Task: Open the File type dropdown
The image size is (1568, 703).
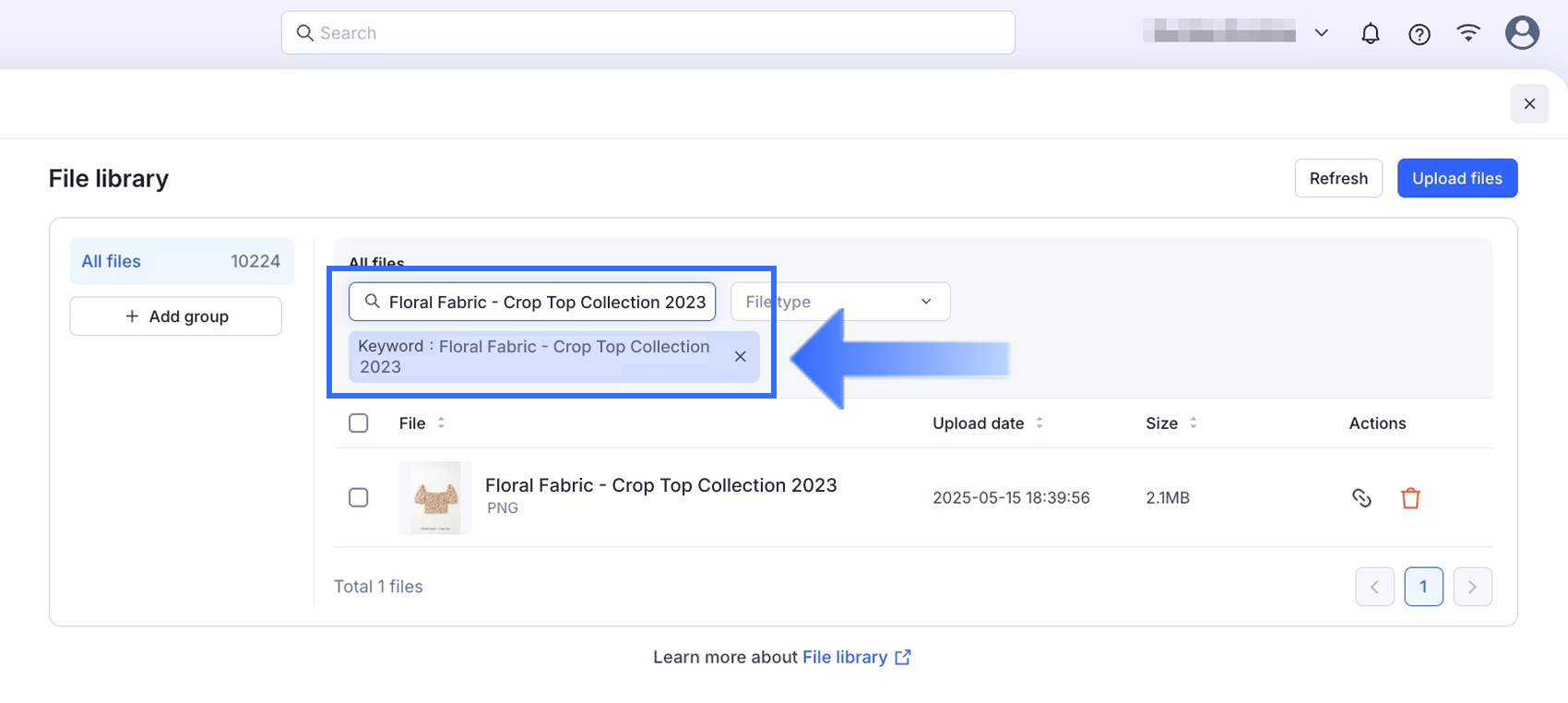Action: click(839, 302)
